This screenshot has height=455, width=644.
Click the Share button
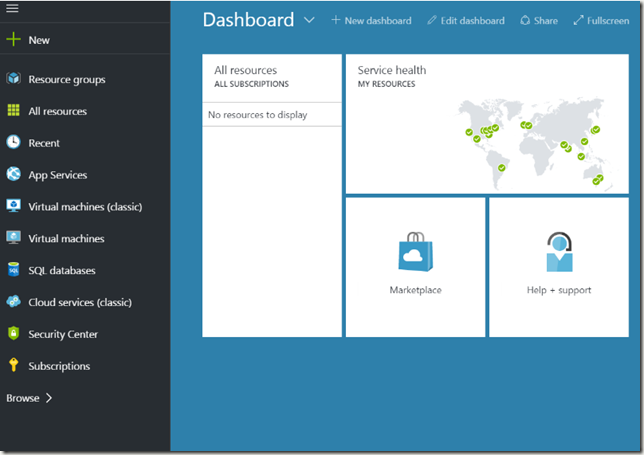tap(539, 21)
